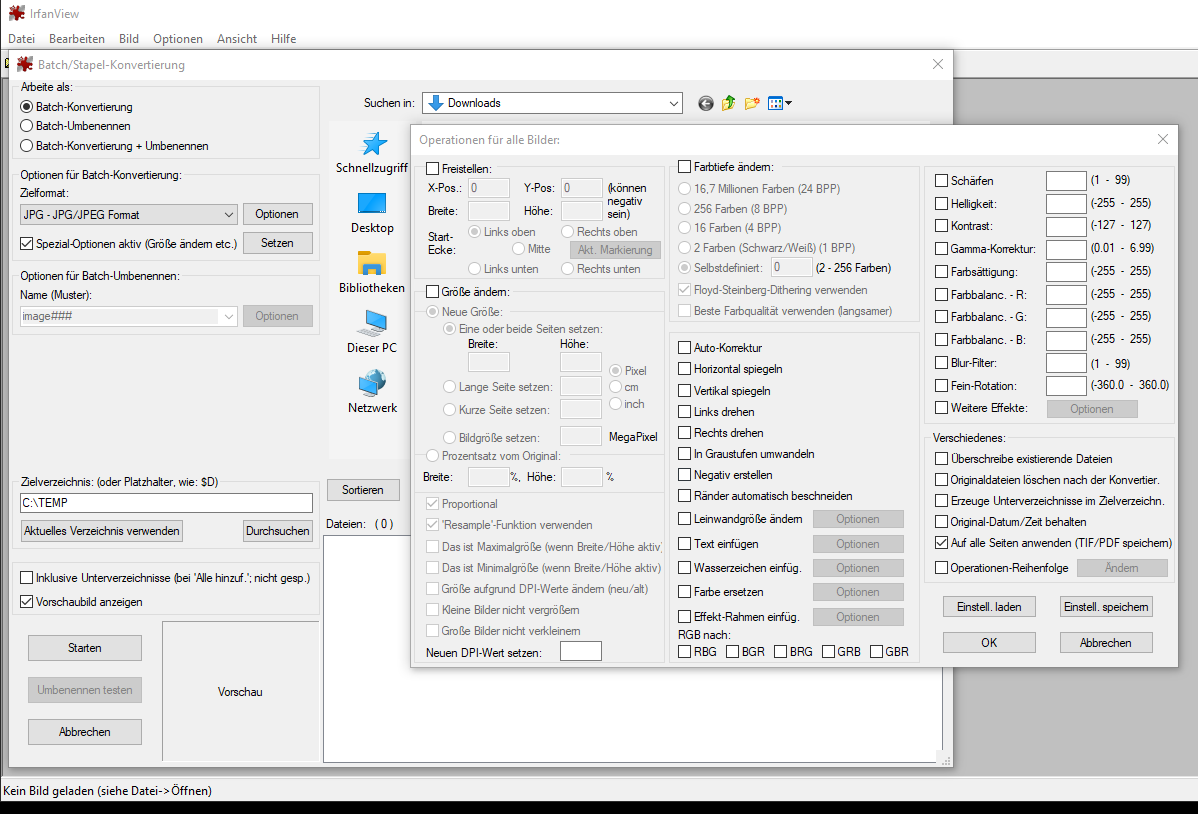Click the Sortieren button
The width and height of the screenshot is (1198, 814).
(363, 490)
